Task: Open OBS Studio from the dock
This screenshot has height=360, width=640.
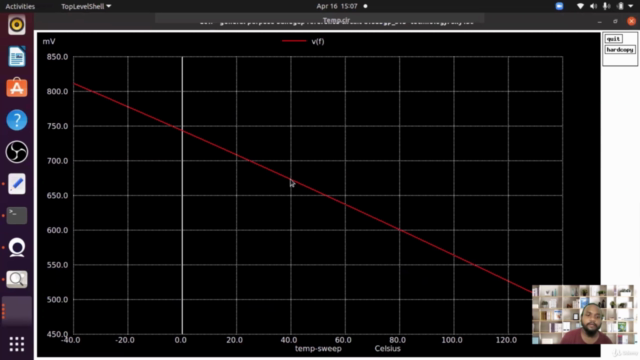Action: tap(17, 152)
